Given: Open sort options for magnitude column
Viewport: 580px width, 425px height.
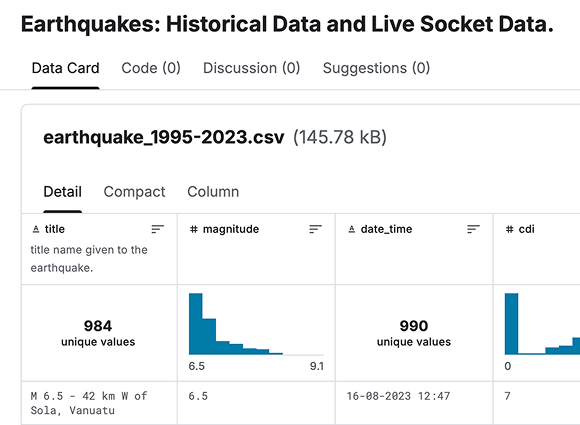Looking at the screenshot, I should click(316, 229).
